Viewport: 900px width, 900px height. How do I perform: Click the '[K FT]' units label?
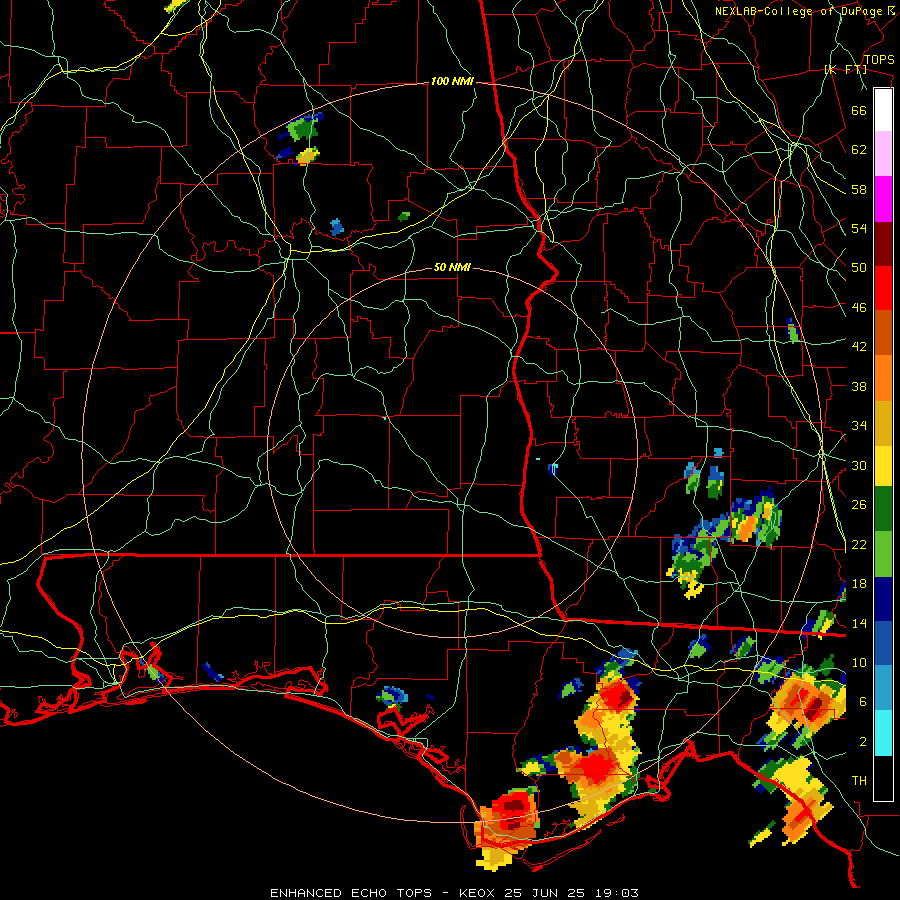click(x=845, y=69)
